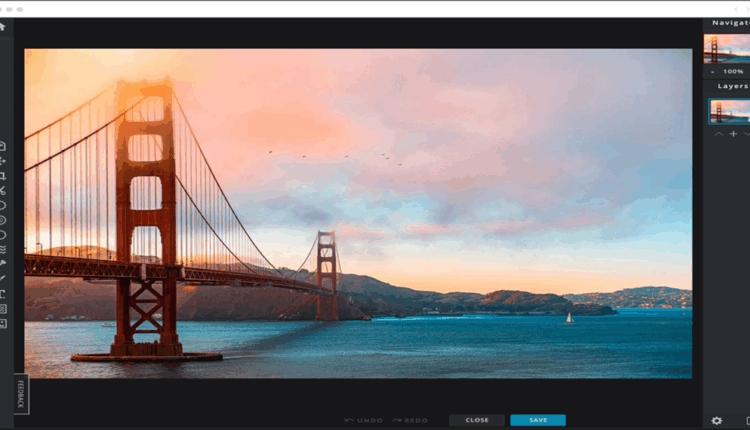
Task: Click the Add layer plus icon
Action: (732, 133)
